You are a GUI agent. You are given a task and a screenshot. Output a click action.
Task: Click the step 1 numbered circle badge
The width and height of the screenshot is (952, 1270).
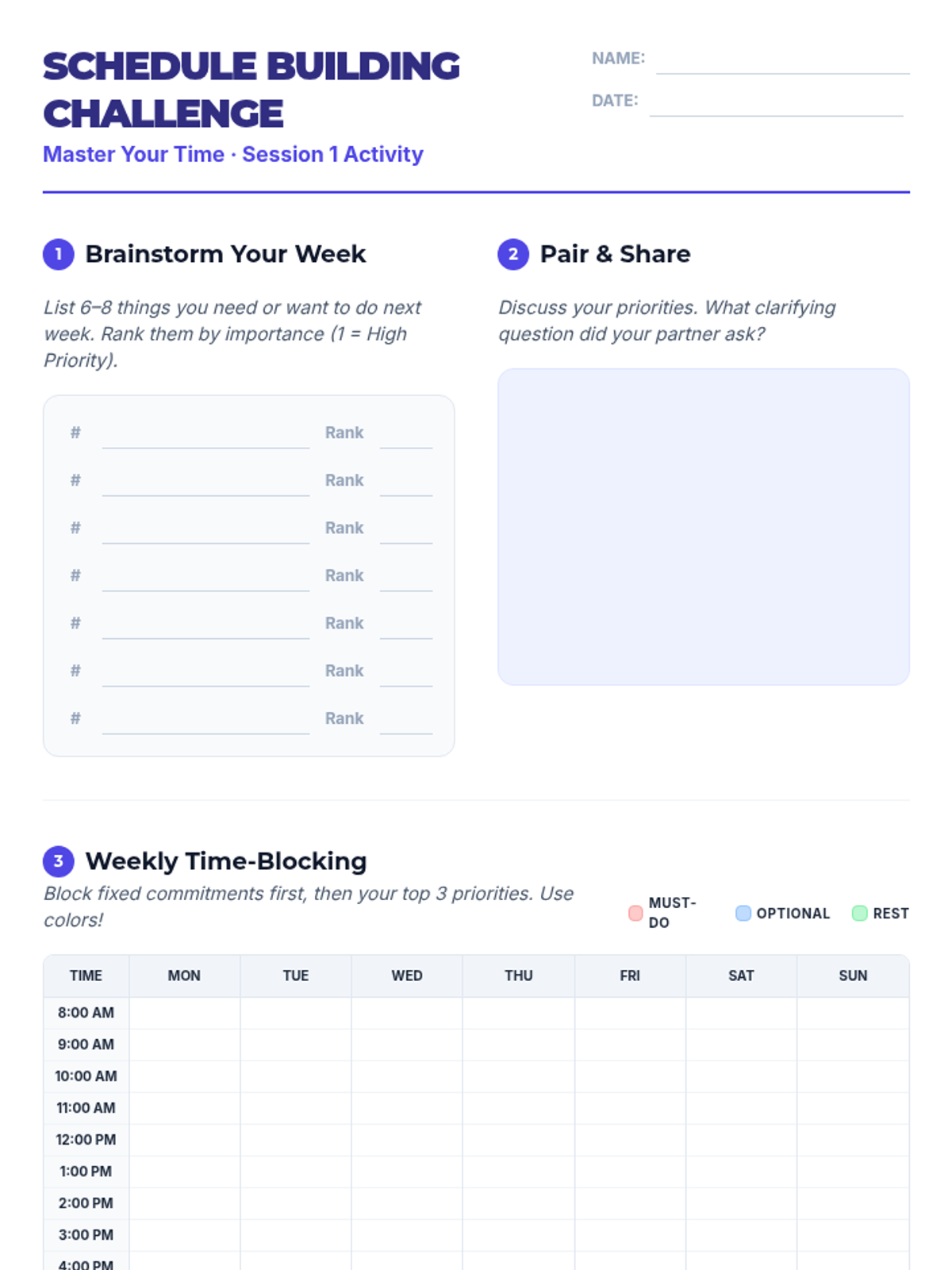coord(58,254)
